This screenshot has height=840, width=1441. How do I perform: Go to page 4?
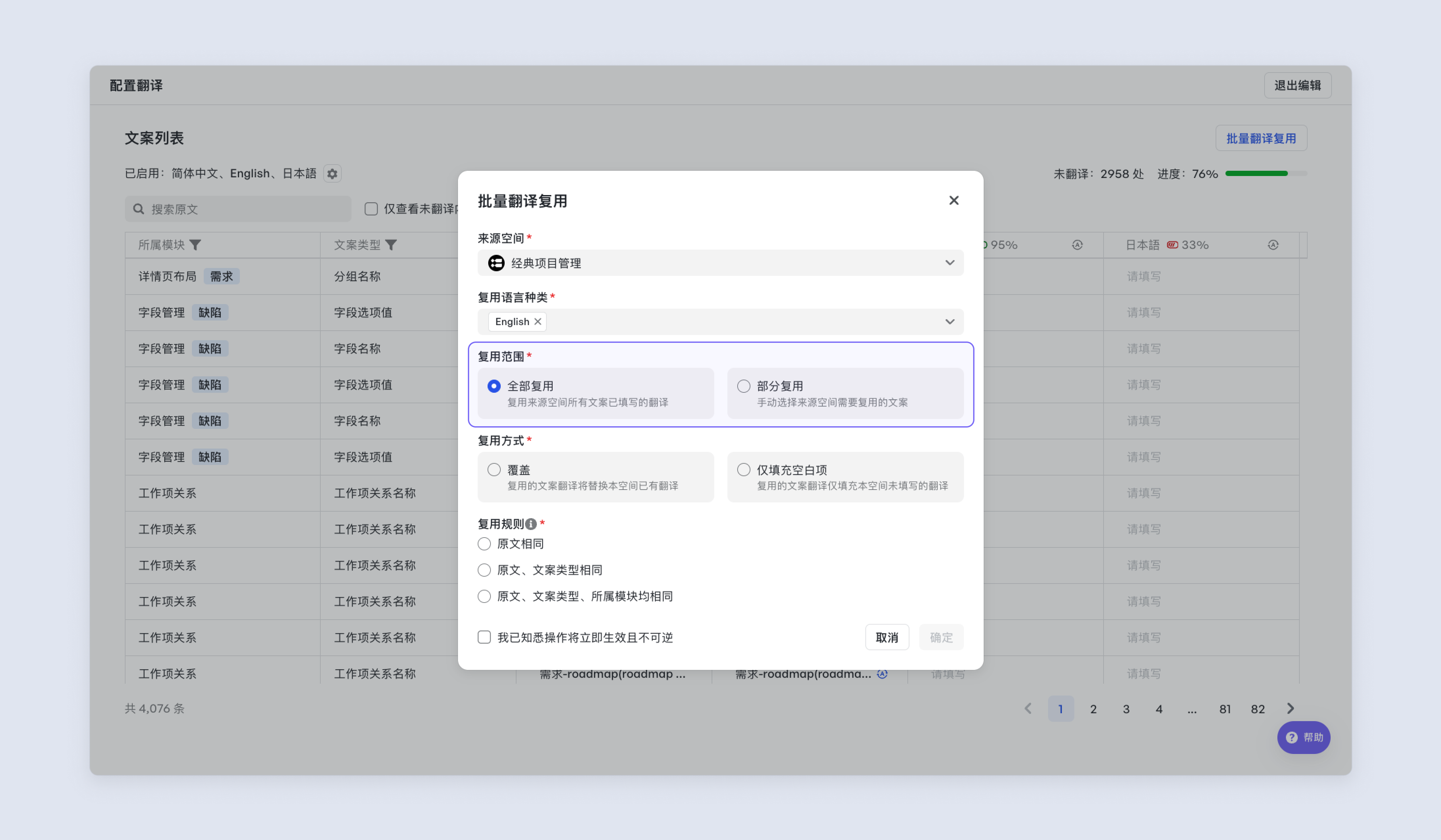point(1159,709)
